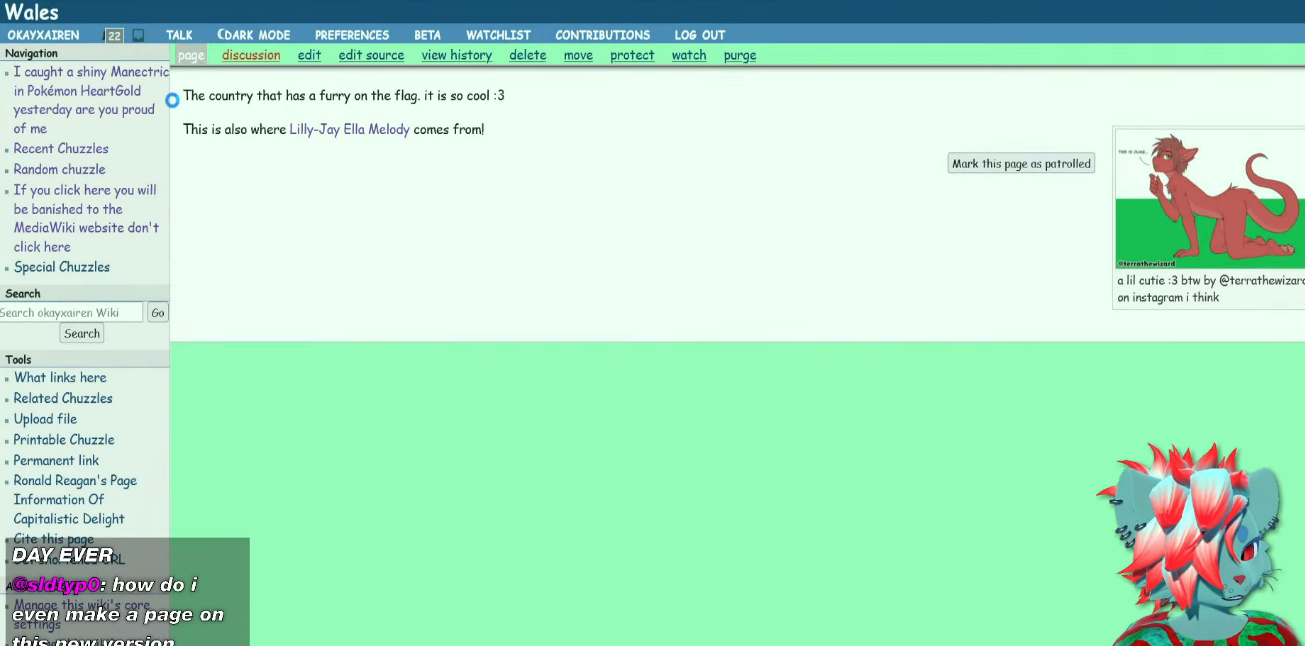
Task: Open Preferences in the top bar
Action: [352, 35]
